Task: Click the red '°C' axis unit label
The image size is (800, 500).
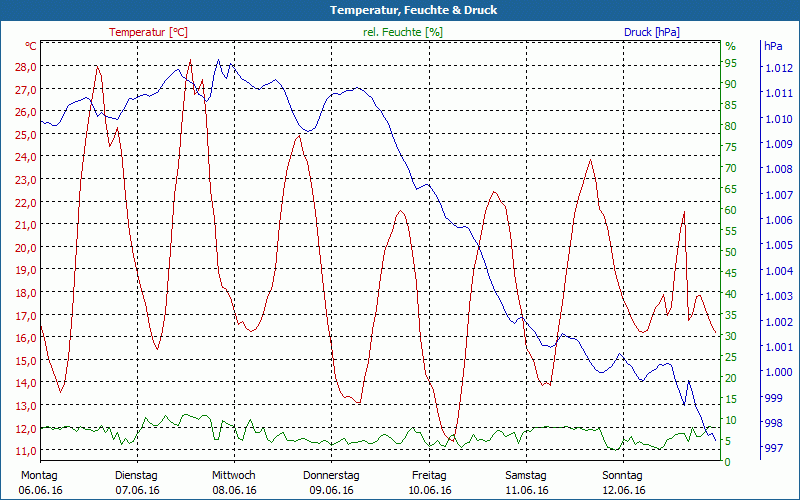Action: click(x=31, y=46)
